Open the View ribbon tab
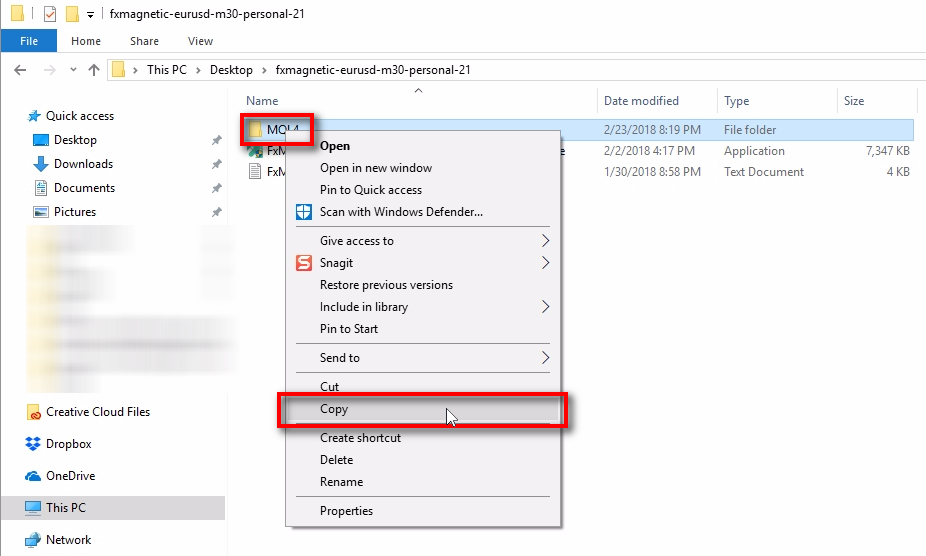 (200, 41)
